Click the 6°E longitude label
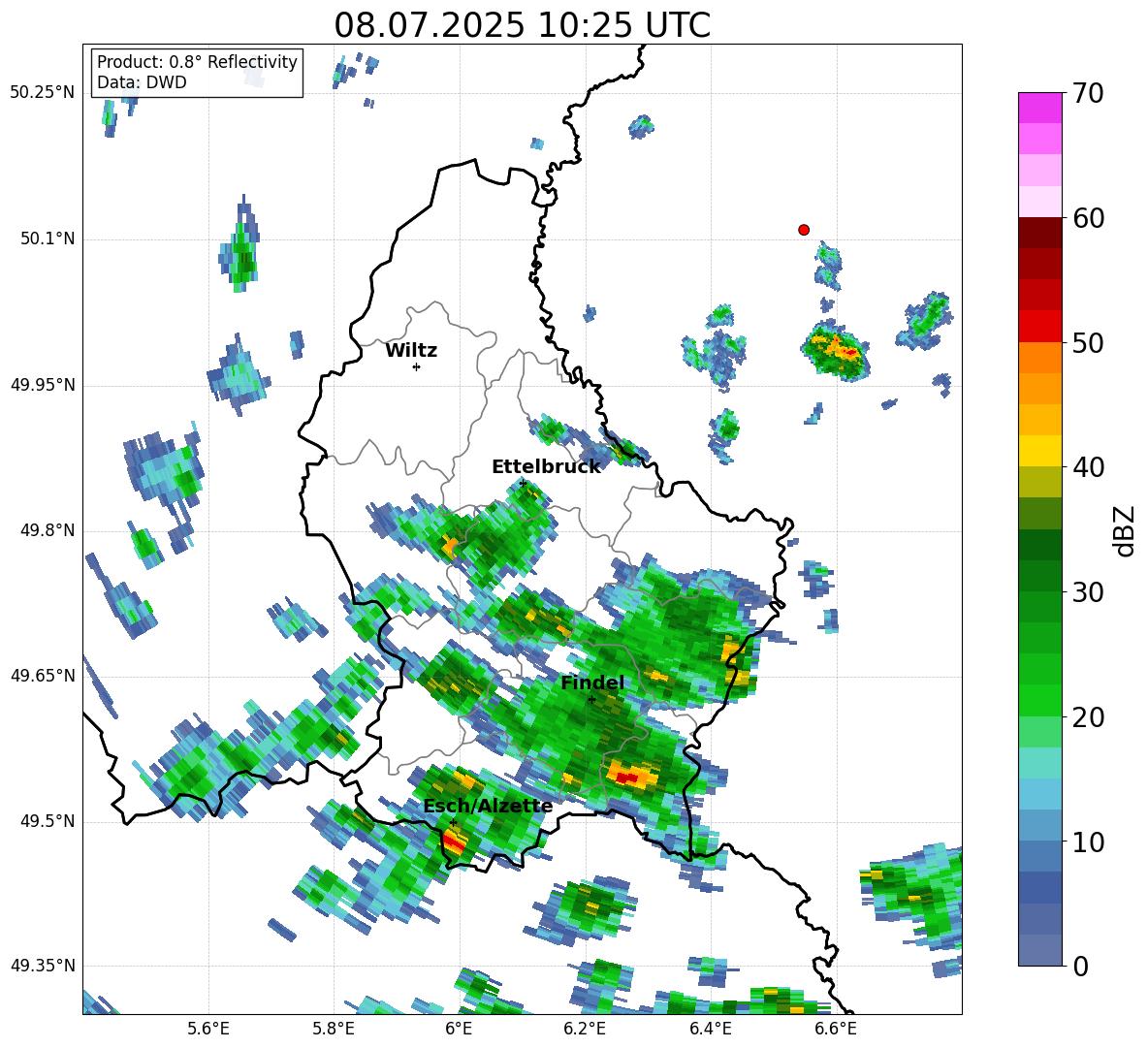The width and height of the screenshot is (1148, 1048). click(459, 1029)
